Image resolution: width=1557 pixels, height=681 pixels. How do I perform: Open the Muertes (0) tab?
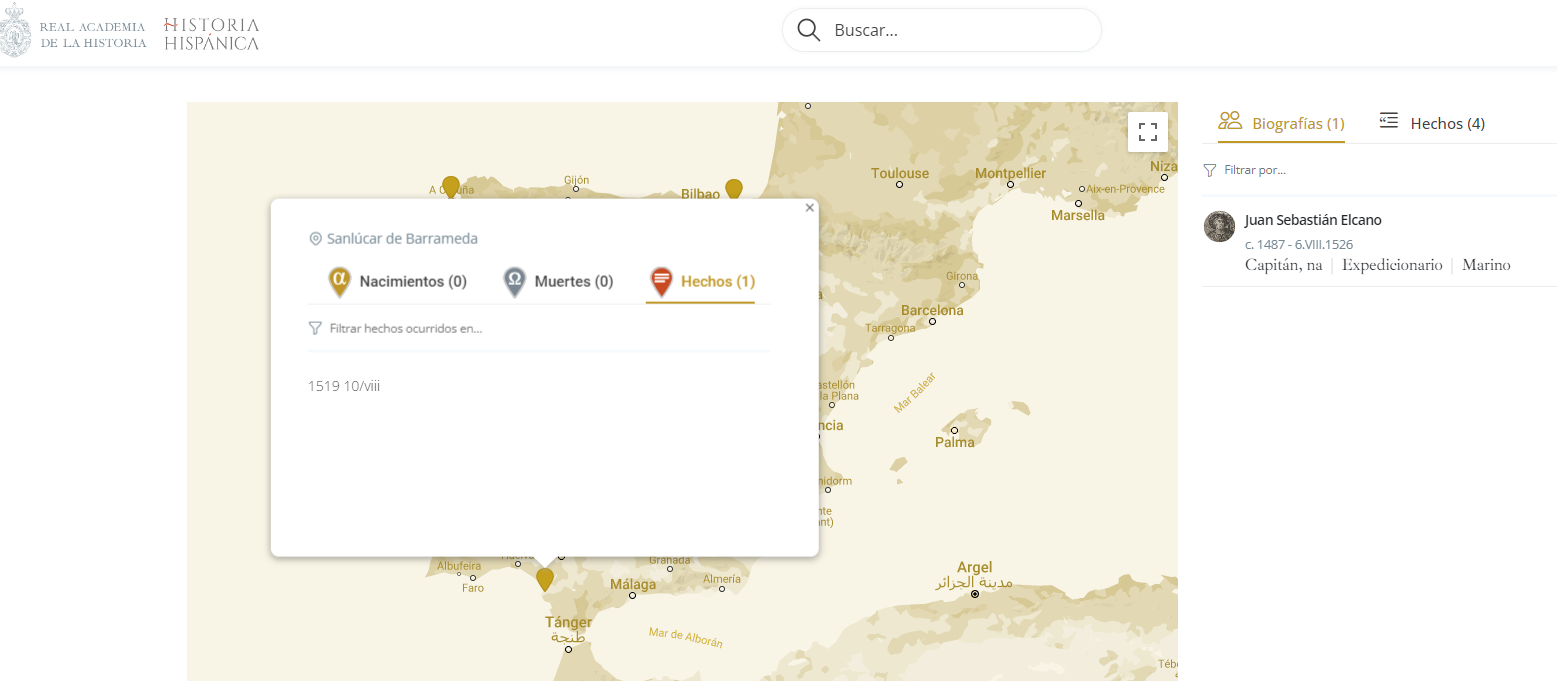tap(557, 282)
